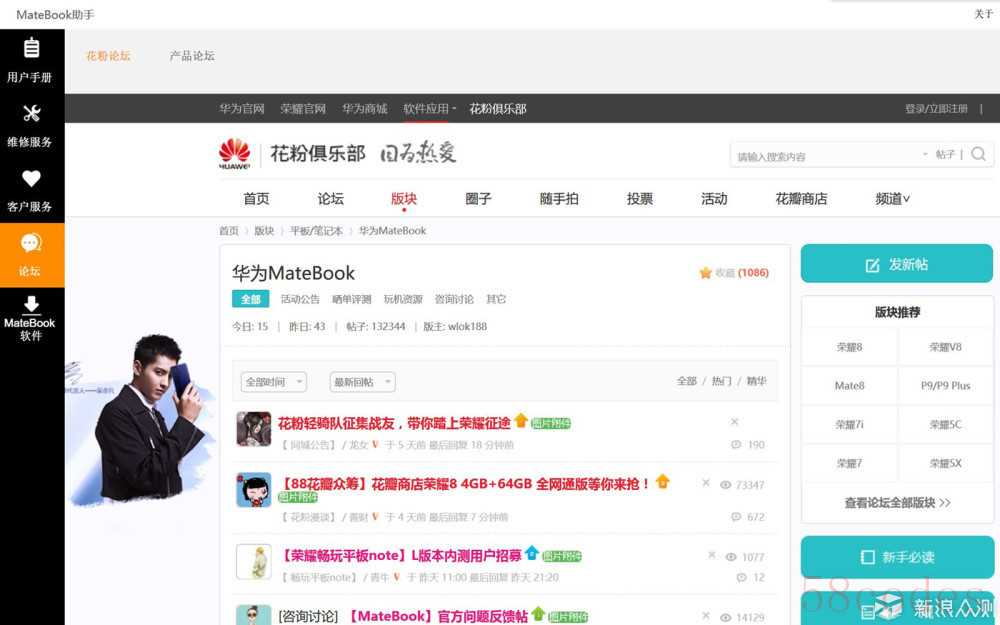Viewport: 1000px width, 625px height.
Task: Click the X icon on 花粉轻骑队 post
Action: tap(735, 422)
